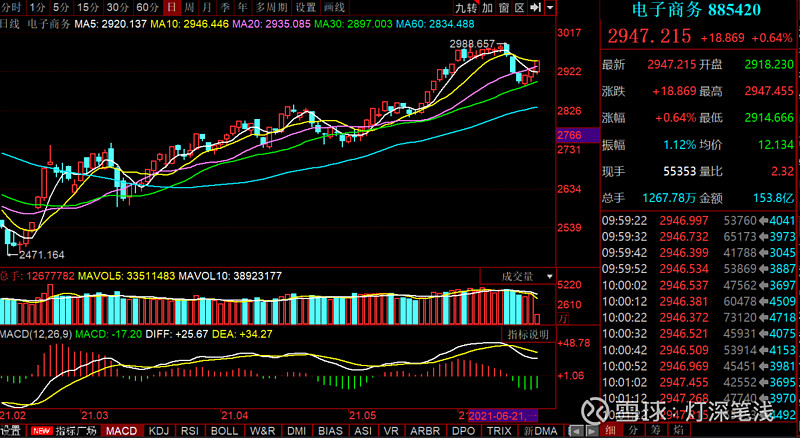Viewport: 800px width, 438px height.
Task: Select the BIAS indicator tab
Action: (x=330, y=431)
